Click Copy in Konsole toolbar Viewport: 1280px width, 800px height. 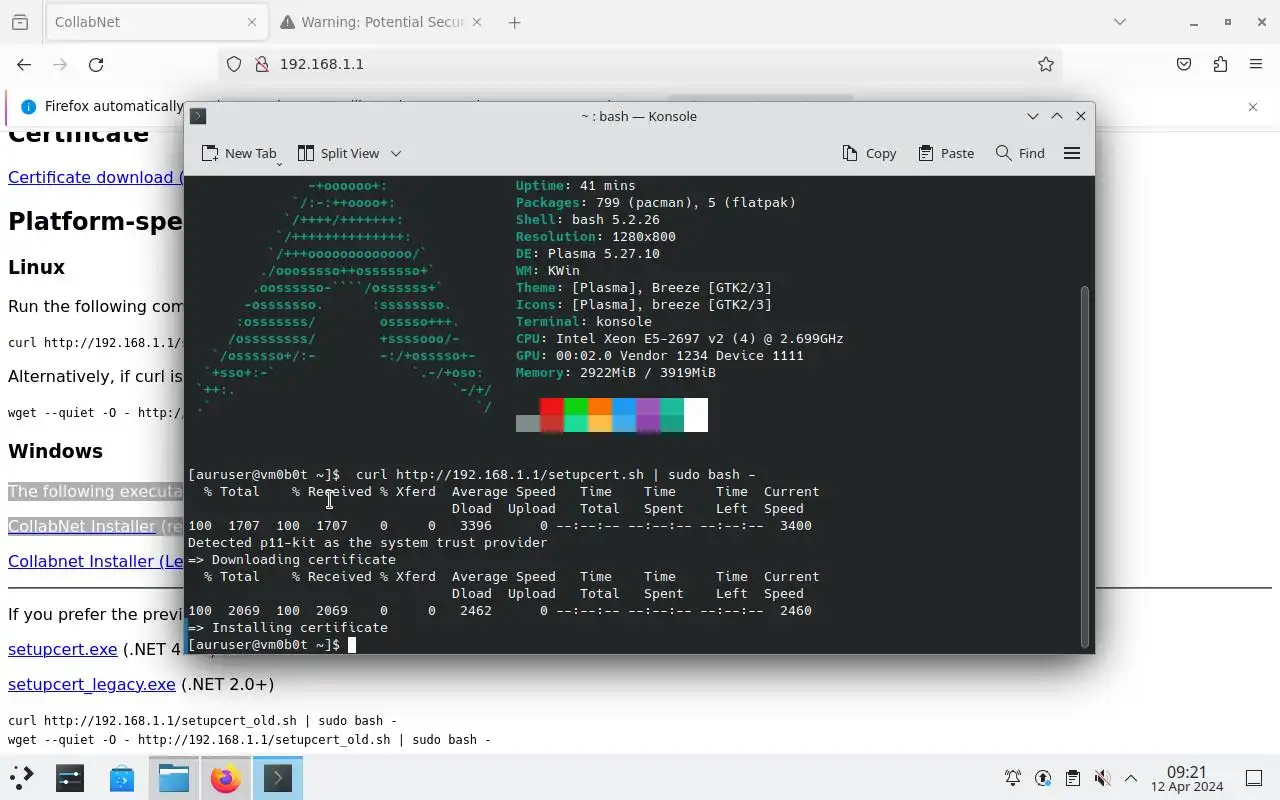point(869,153)
